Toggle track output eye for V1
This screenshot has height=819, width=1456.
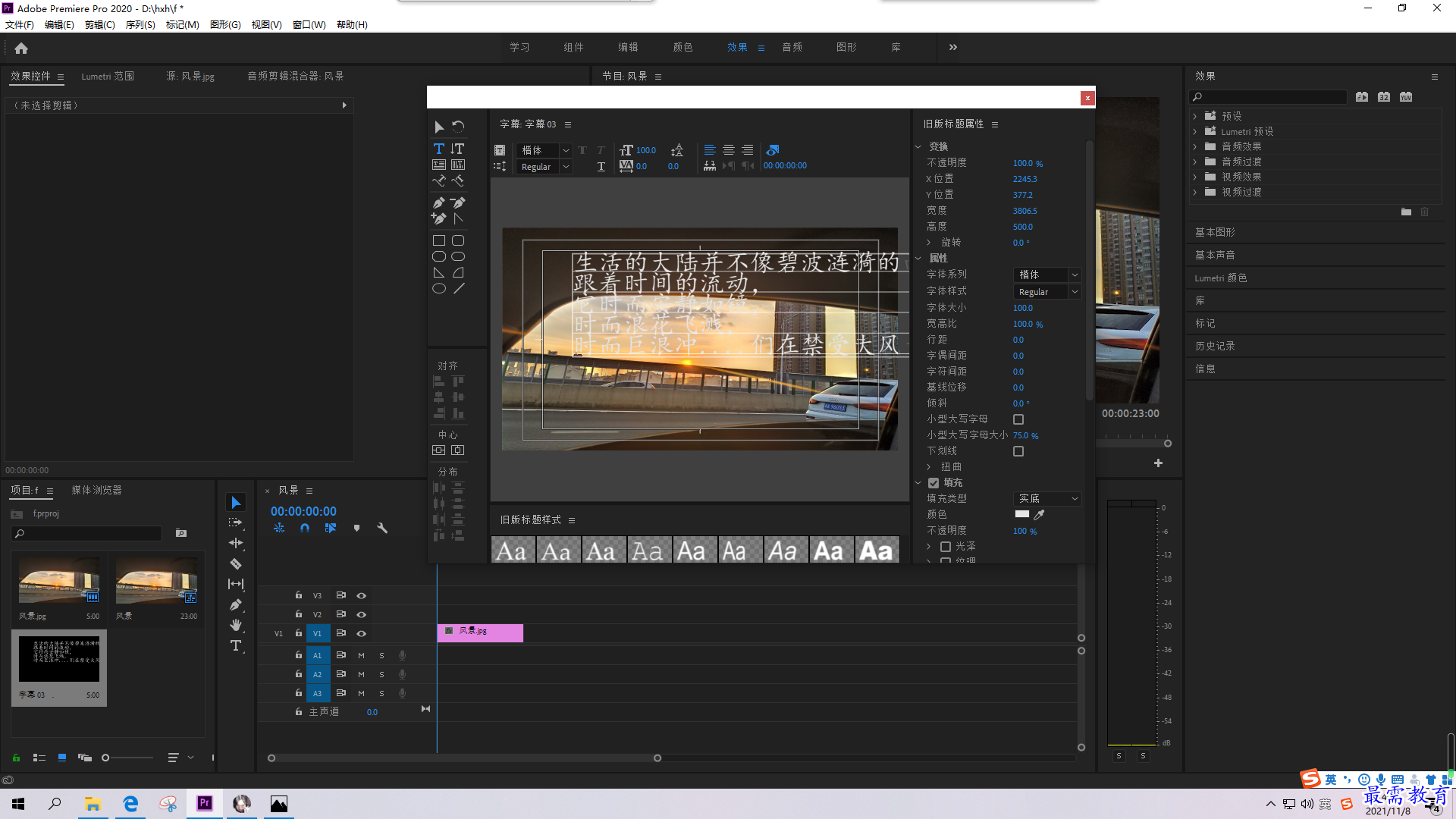tap(361, 633)
